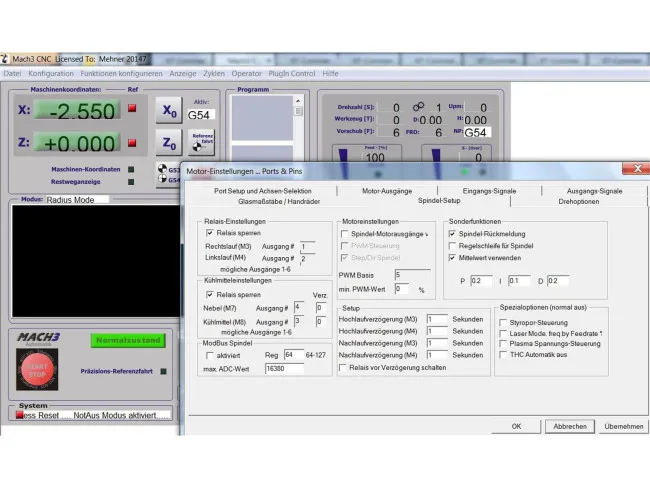Click Hochlaufverzögerung (M3) seconds field
The width and height of the screenshot is (650, 488).
point(437,319)
